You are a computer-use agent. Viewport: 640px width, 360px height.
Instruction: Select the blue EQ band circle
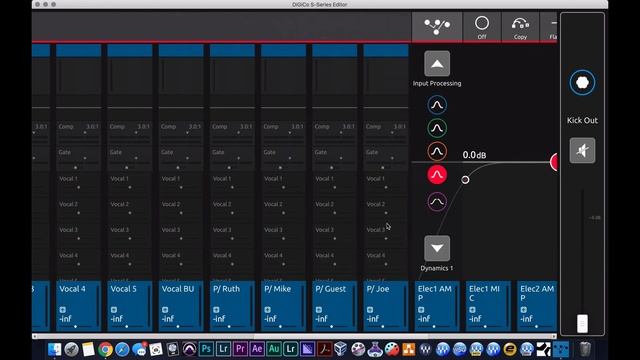(437, 105)
